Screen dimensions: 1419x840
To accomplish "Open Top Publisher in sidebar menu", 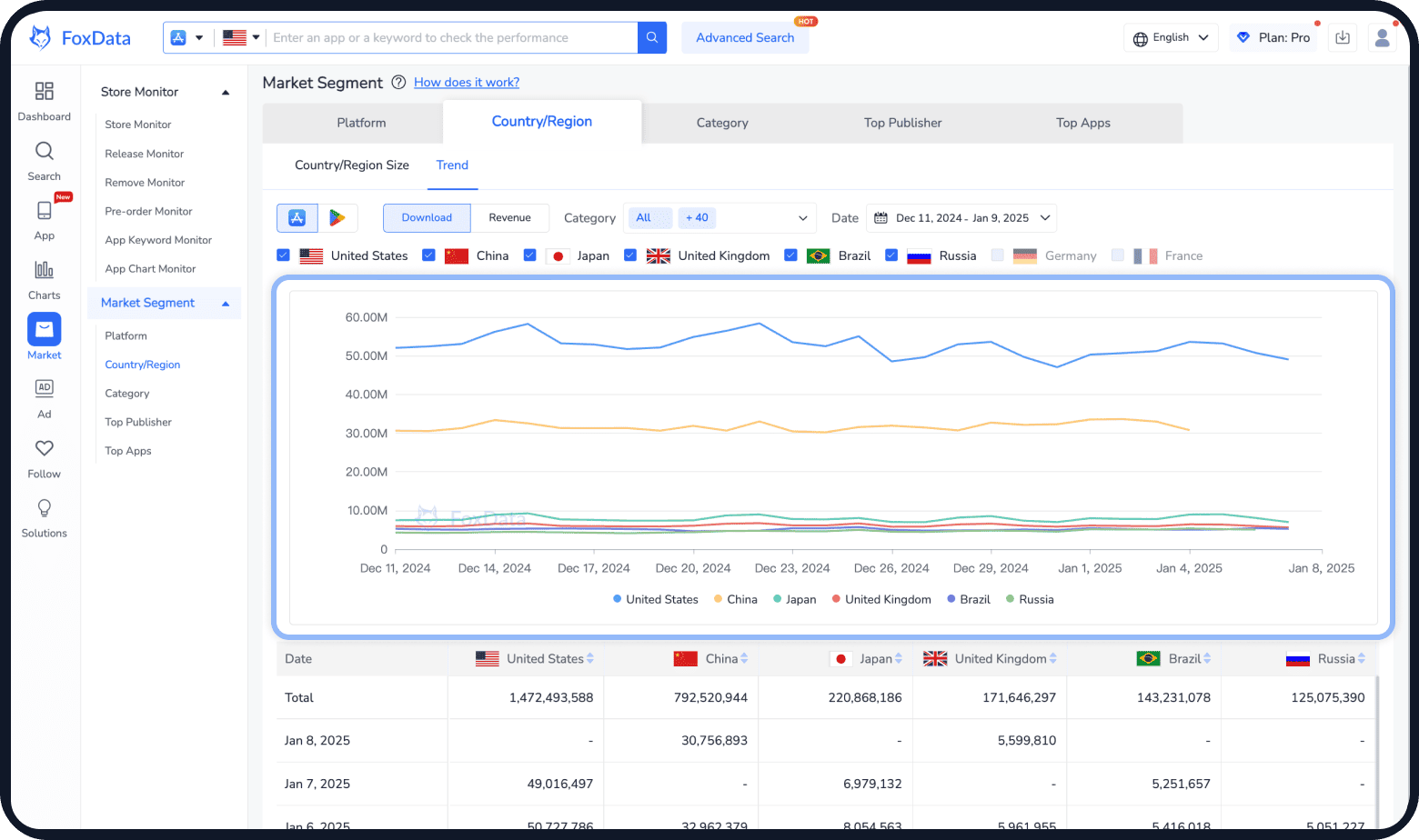I will 138,422.
